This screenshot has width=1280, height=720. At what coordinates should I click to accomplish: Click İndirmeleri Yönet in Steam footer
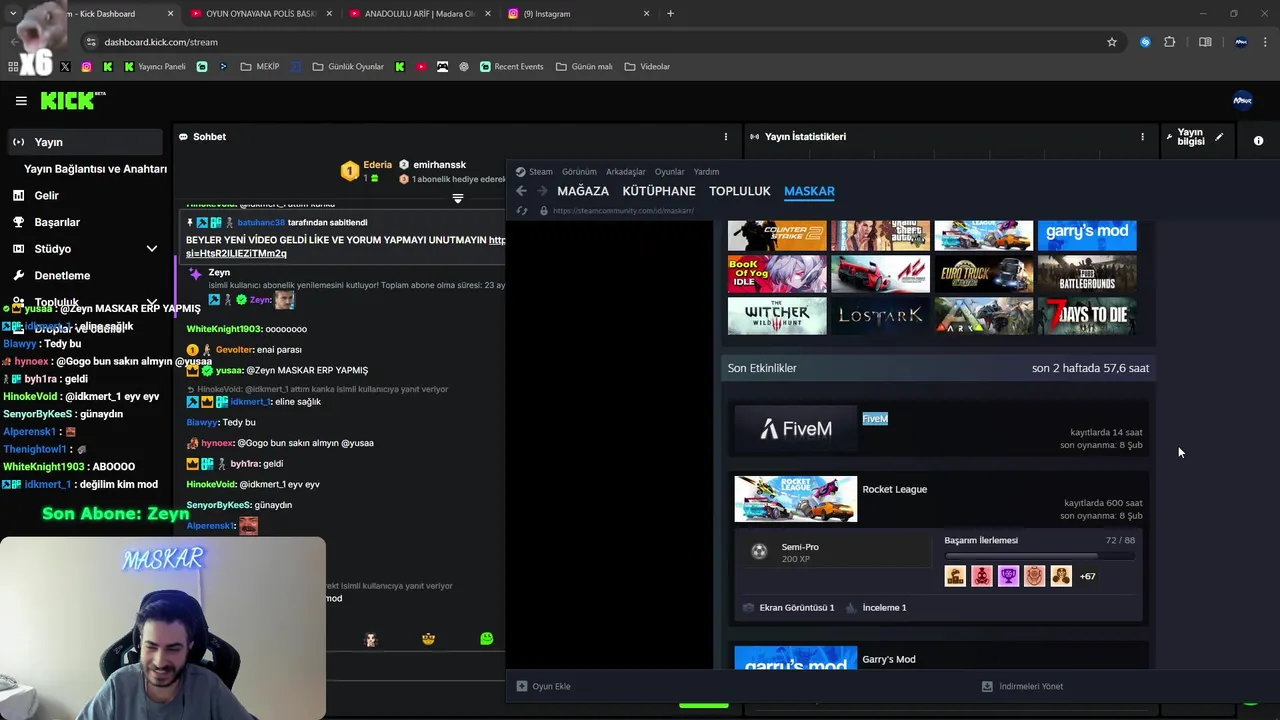pos(1022,686)
